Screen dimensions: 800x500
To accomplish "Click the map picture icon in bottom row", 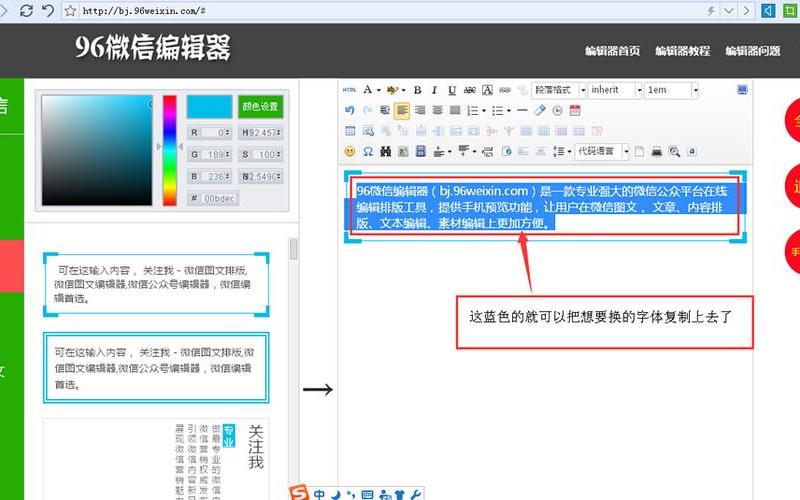I will pyautogui.click(x=403, y=152).
